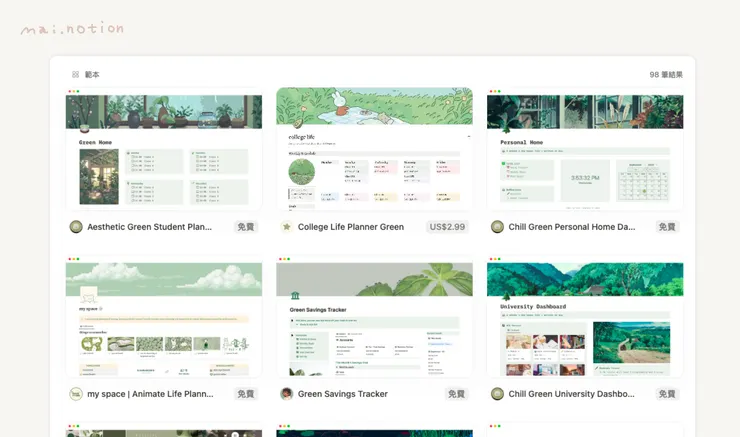Open the Aesthetic Green Student Planner thumbnail
This screenshot has width=740, height=437.
tap(164, 149)
